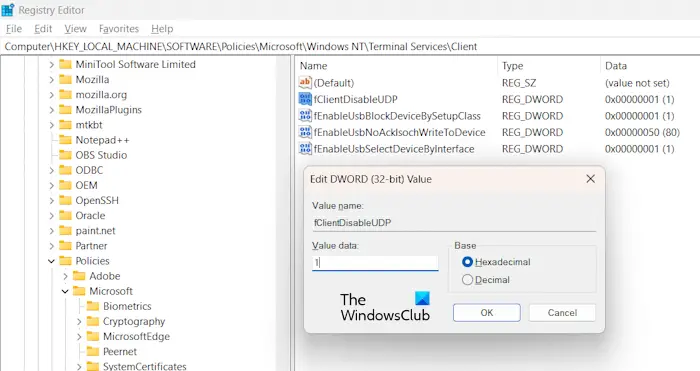Select the MicrosoftEdge tree key label
Viewport: 700px width, 371px height.
tap(136, 337)
